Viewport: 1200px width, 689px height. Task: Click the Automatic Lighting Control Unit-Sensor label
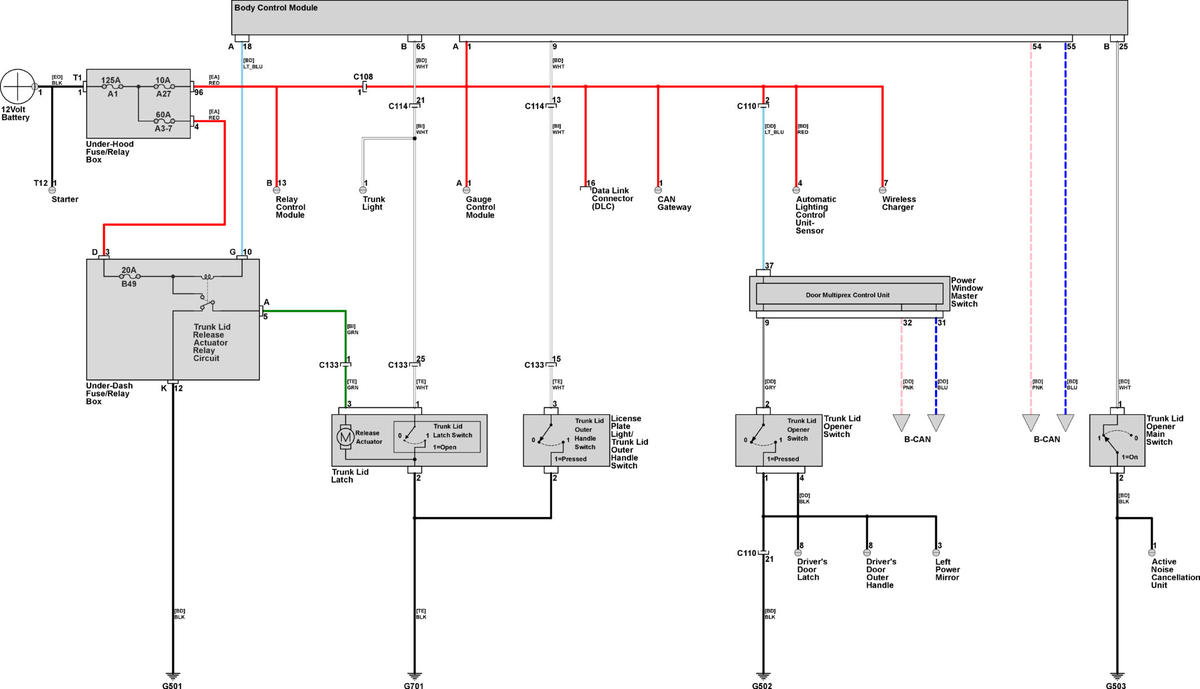816,215
